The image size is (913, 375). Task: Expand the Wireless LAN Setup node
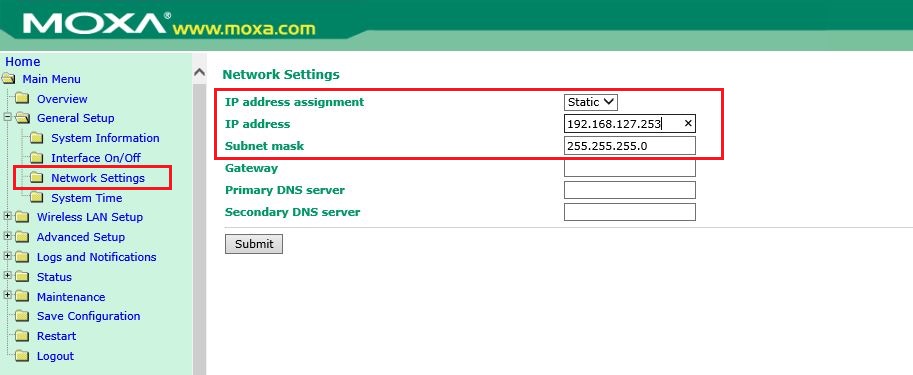[x=8, y=216]
